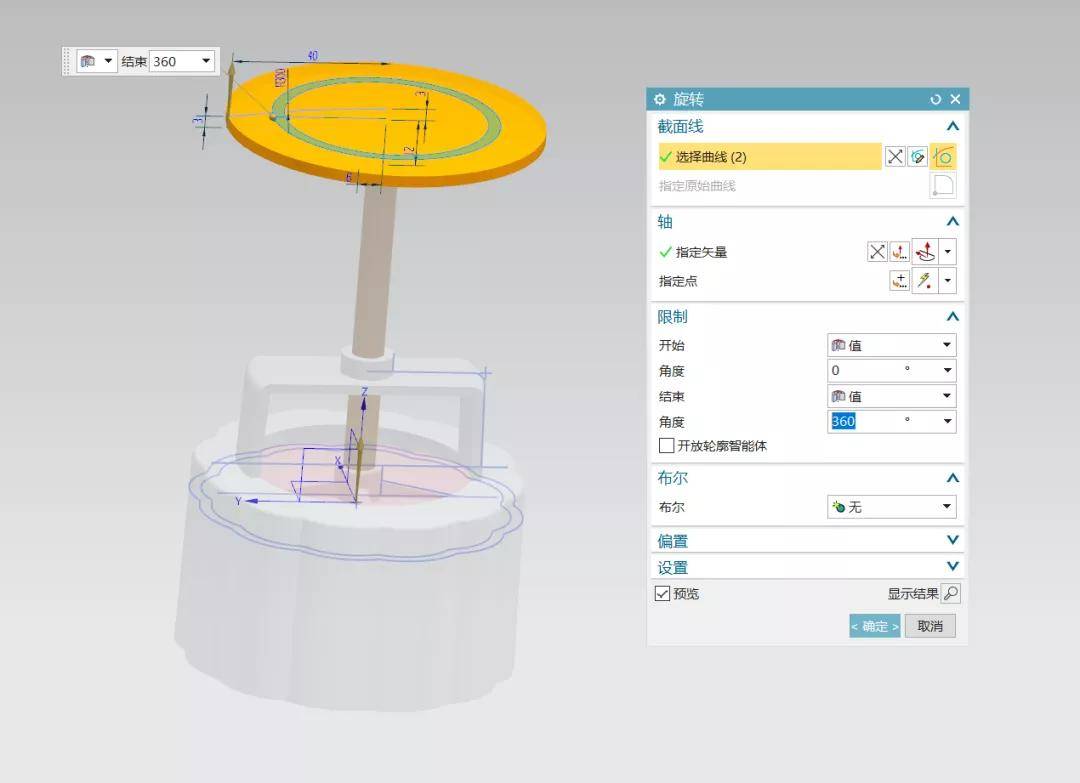The width and height of the screenshot is (1080, 783).
Task: Collapse the 轴 section
Action: [953, 221]
